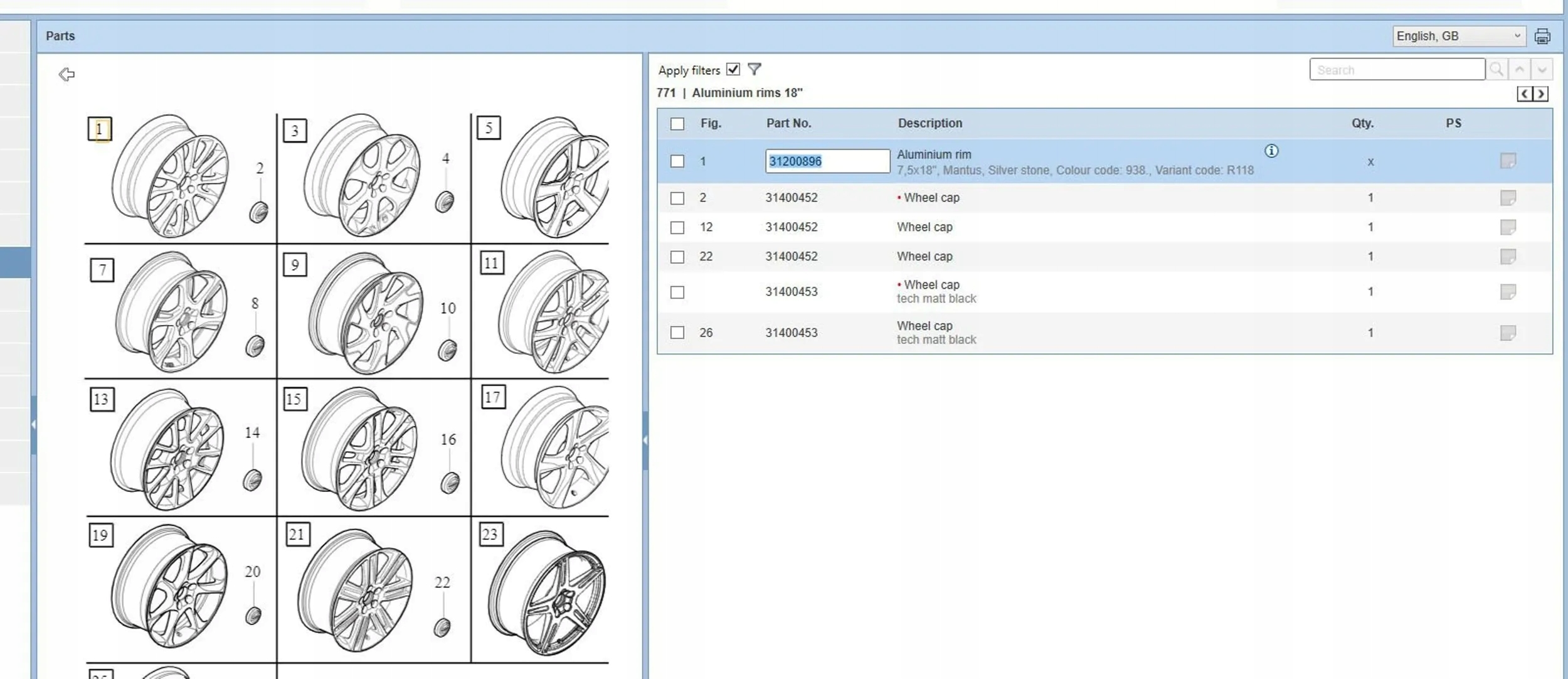The height and width of the screenshot is (679, 1568).
Task: Go to next section with right arrow
Action: coord(1541,94)
